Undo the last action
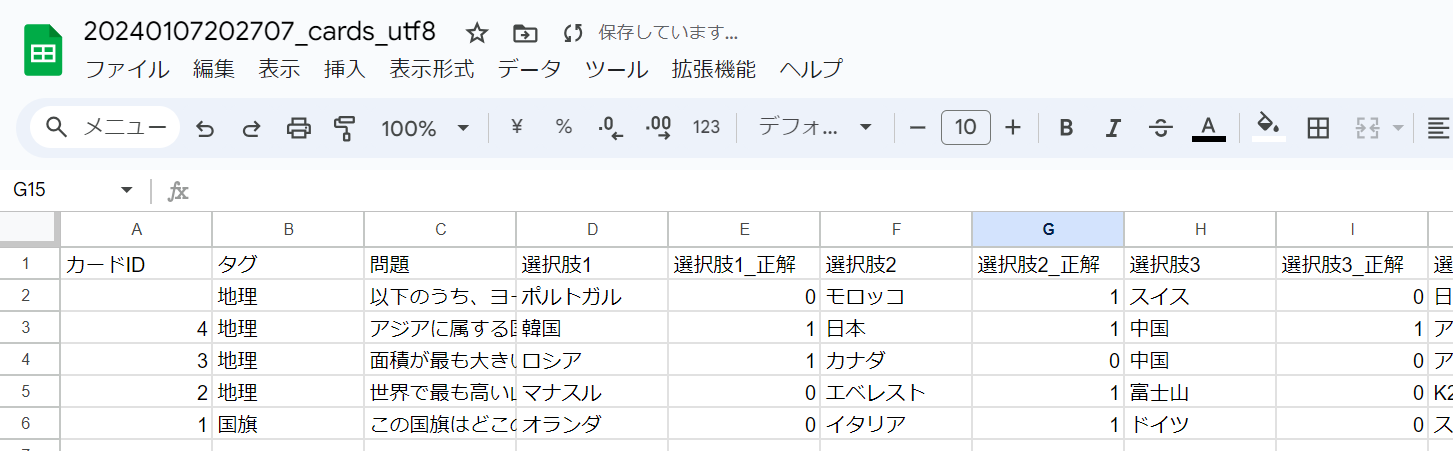Image resolution: width=1453 pixels, height=451 pixels. (205, 128)
